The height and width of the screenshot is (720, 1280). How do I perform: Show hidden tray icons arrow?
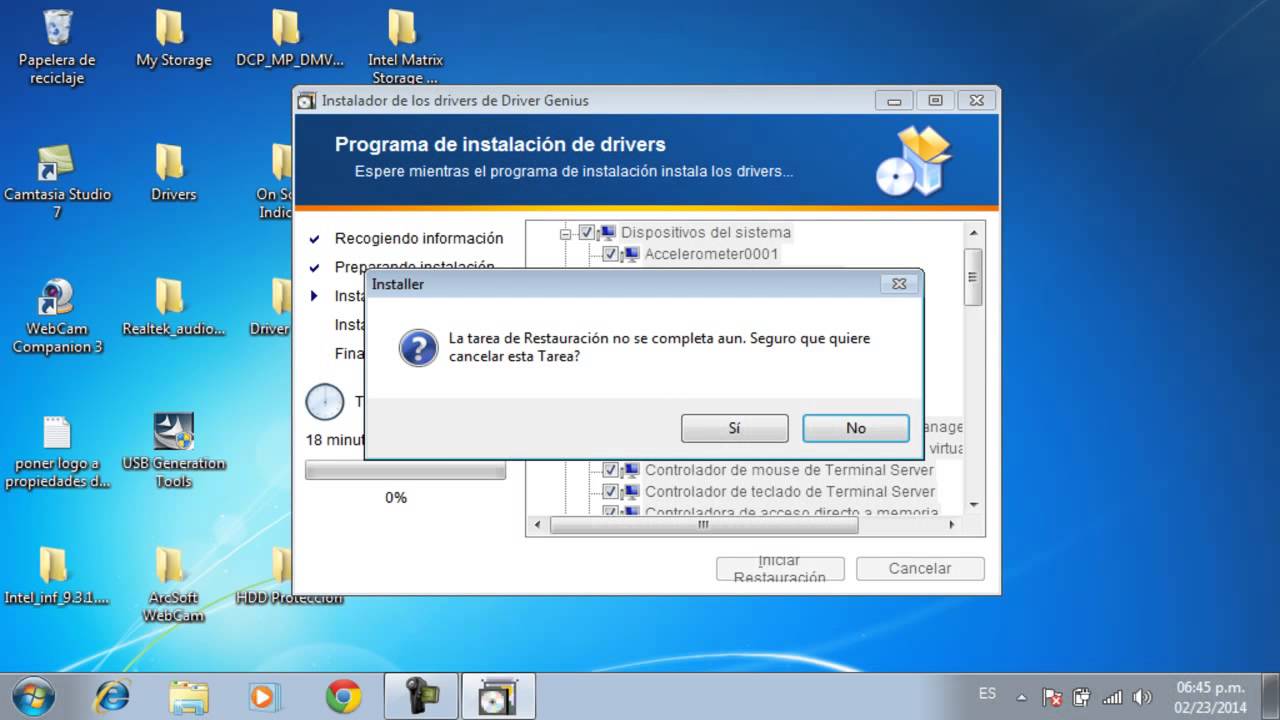(1022, 697)
